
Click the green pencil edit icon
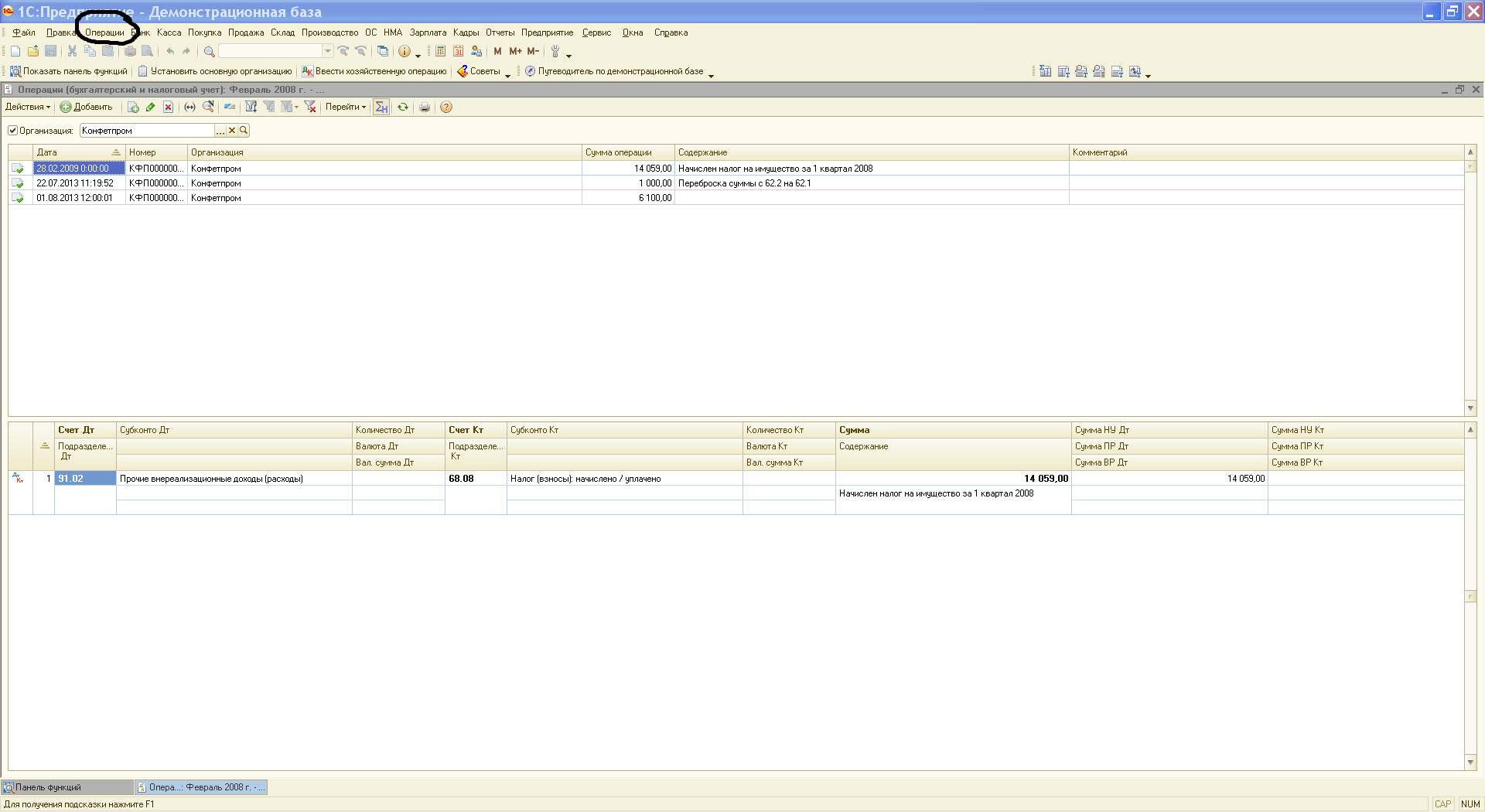151,107
